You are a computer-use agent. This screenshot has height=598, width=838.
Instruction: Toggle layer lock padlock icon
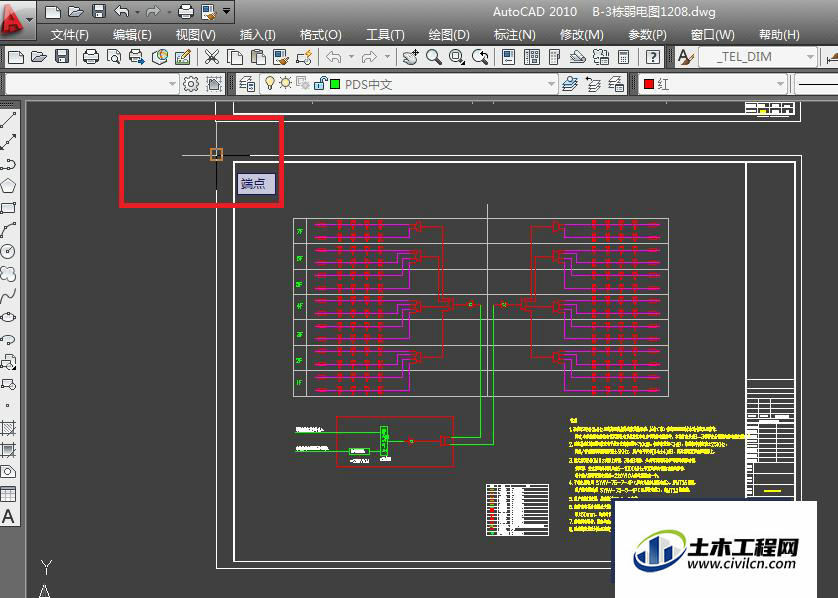(x=320, y=83)
